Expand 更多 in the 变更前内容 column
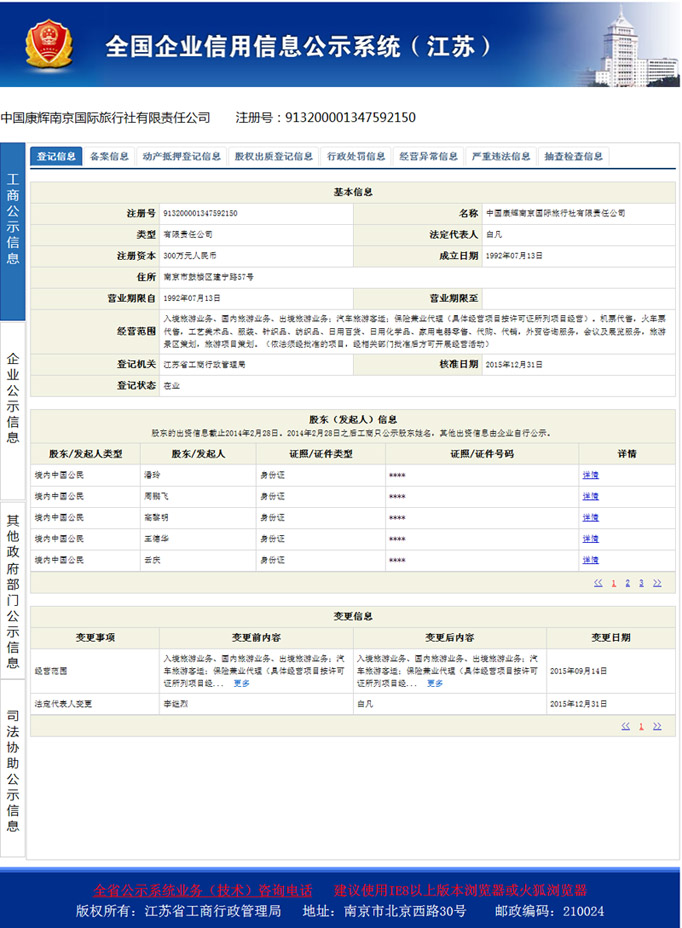 click(x=242, y=684)
